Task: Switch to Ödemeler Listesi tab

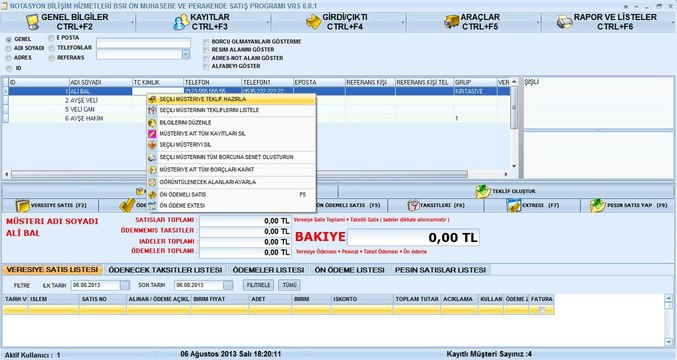Action: pos(269,270)
